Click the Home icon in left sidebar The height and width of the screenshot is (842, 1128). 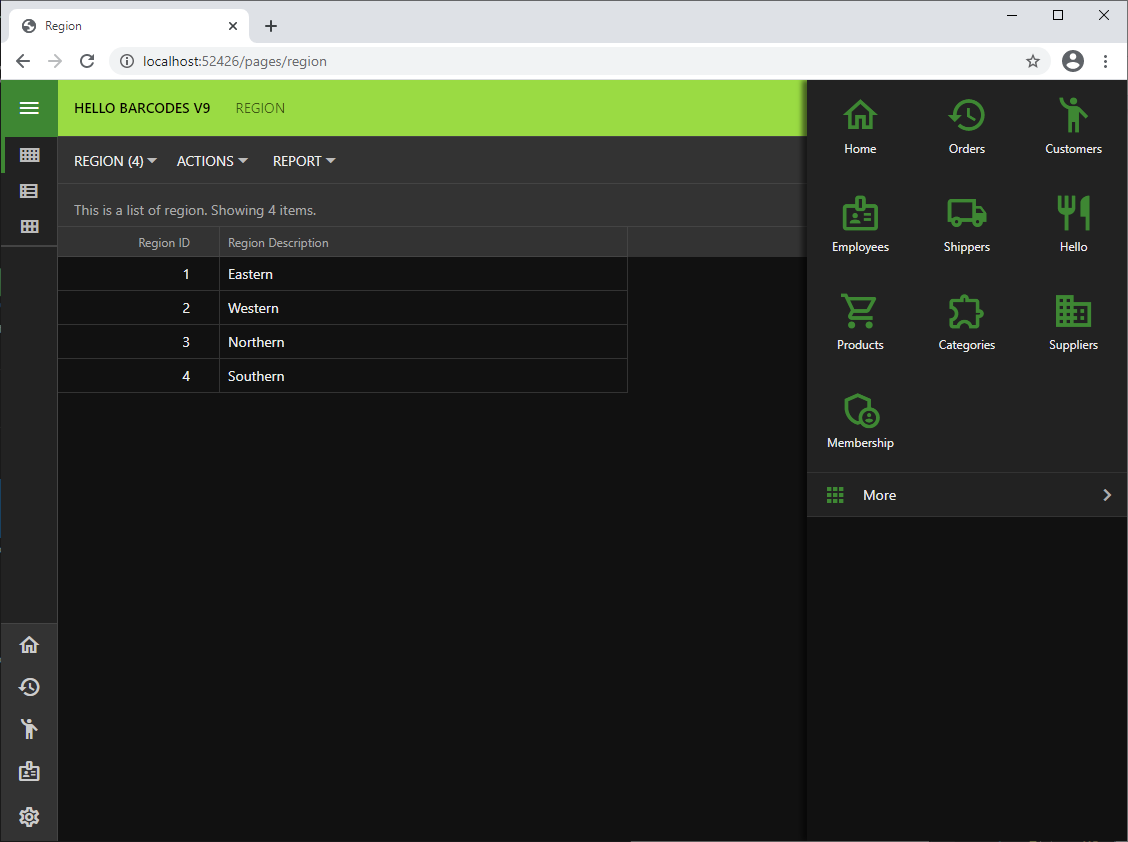[29, 645]
